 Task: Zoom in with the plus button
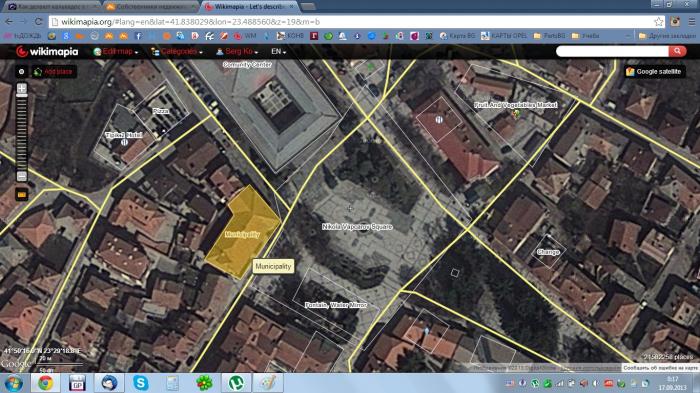(21, 88)
